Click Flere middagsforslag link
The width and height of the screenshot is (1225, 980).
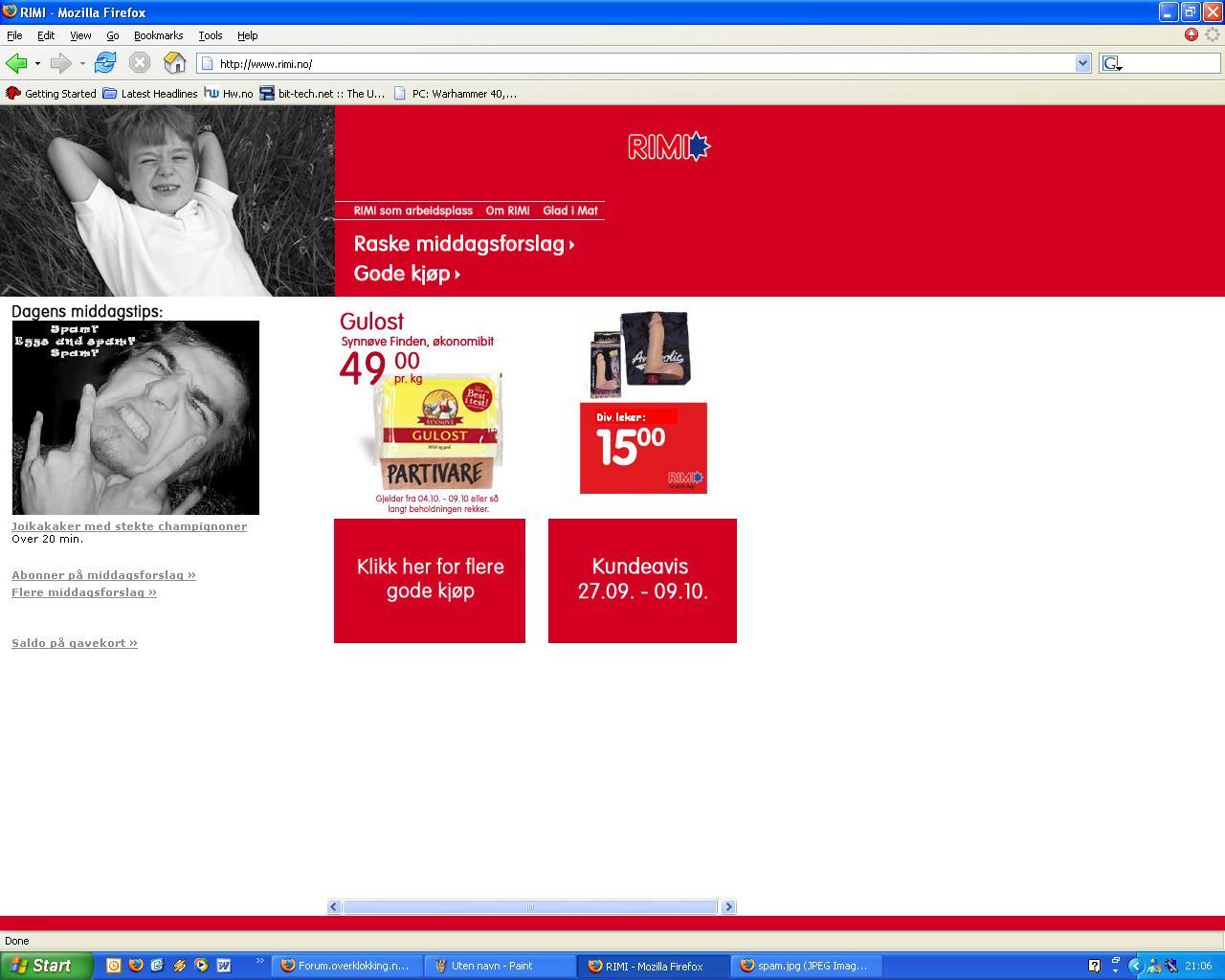pyautogui.click(x=84, y=592)
